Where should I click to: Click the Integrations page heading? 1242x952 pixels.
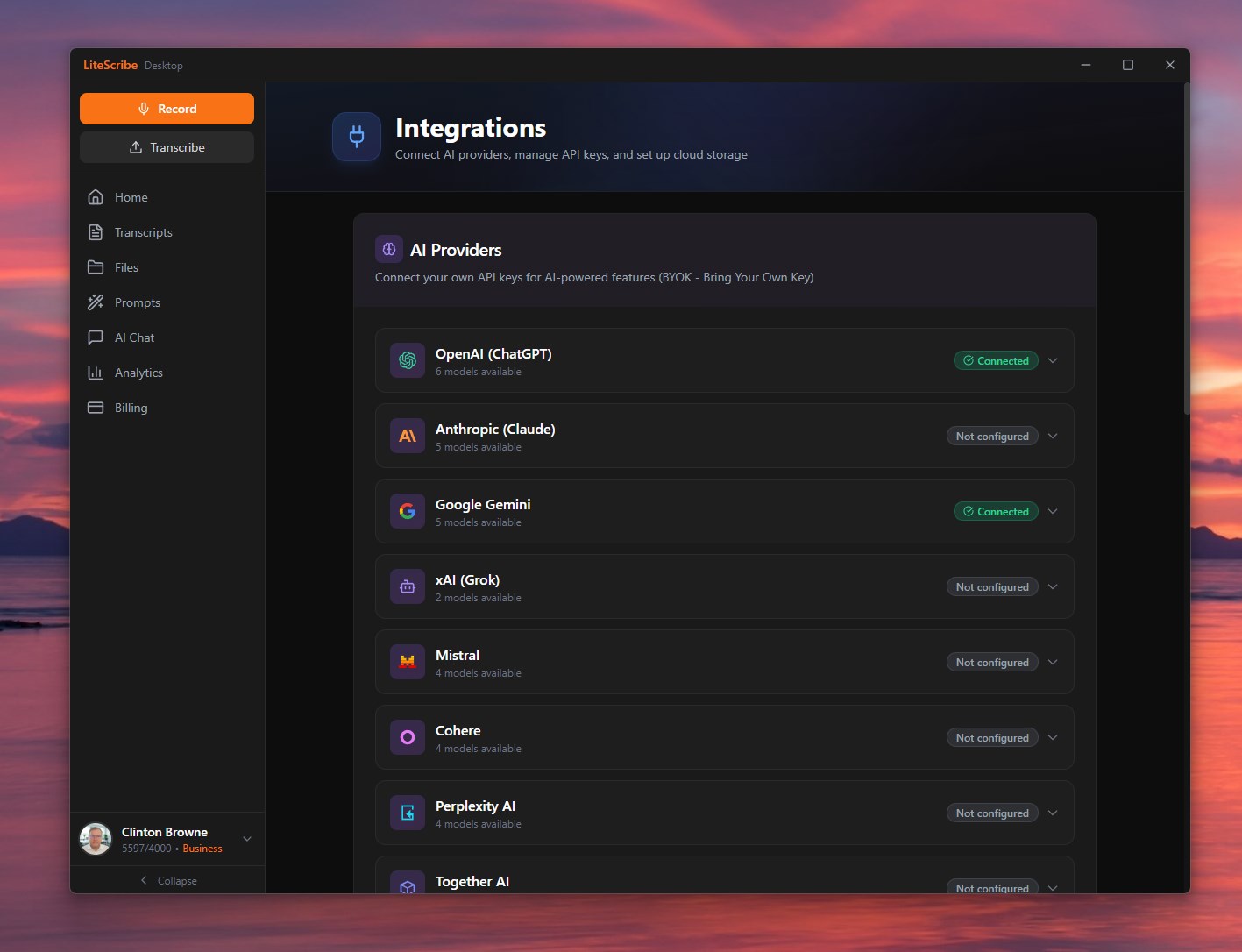point(471,128)
